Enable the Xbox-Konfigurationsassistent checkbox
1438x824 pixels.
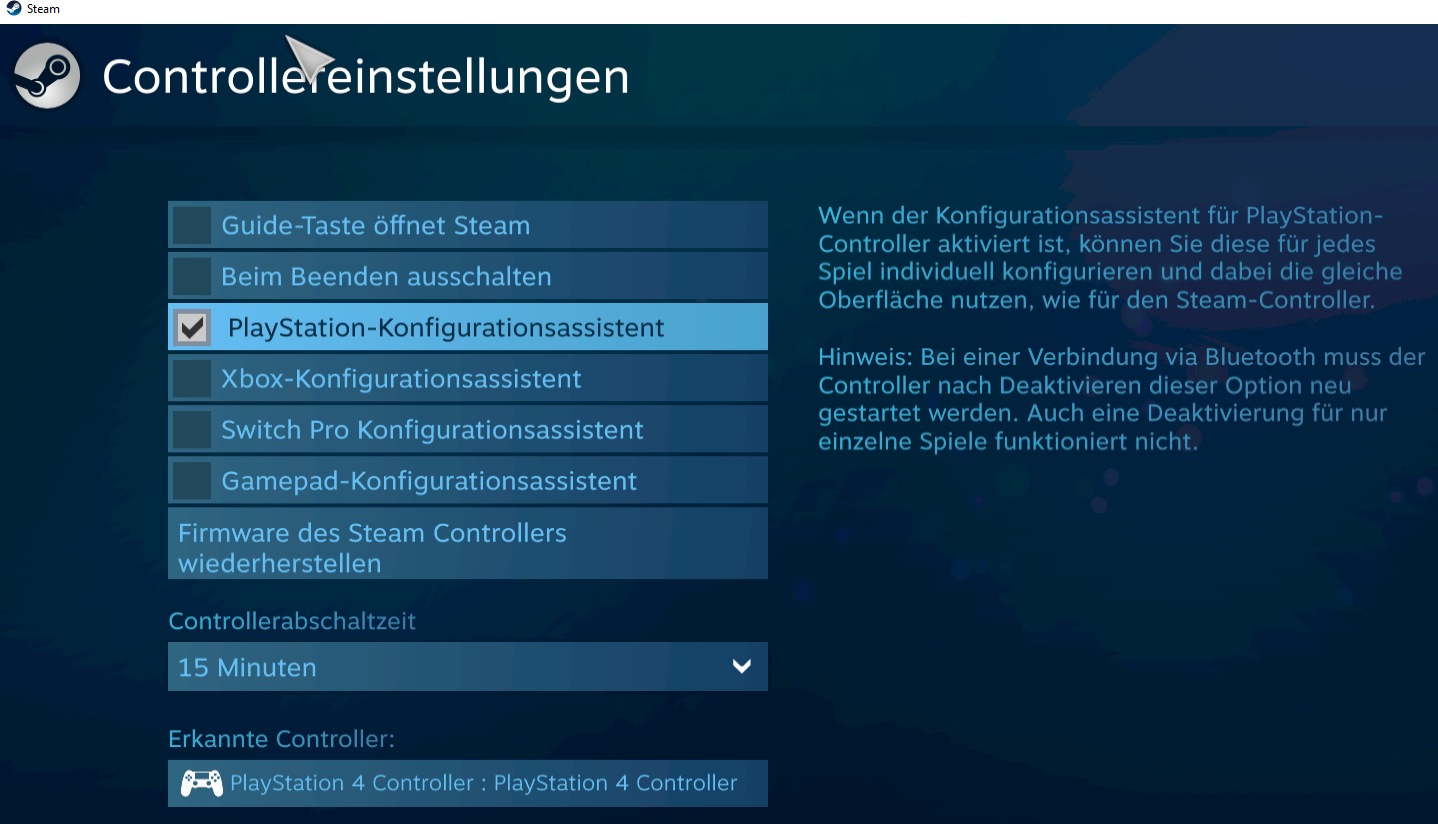pos(191,379)
